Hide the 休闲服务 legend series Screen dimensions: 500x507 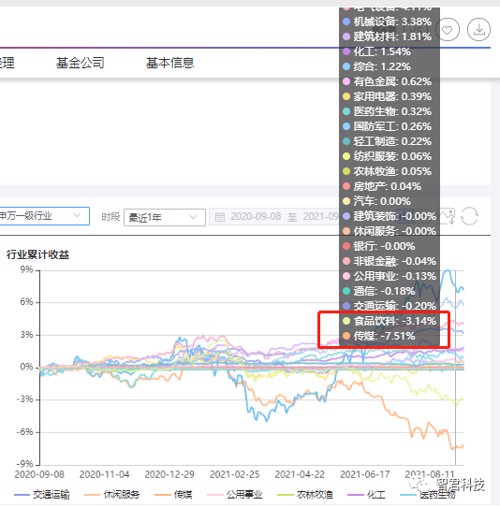pos(112,495)
